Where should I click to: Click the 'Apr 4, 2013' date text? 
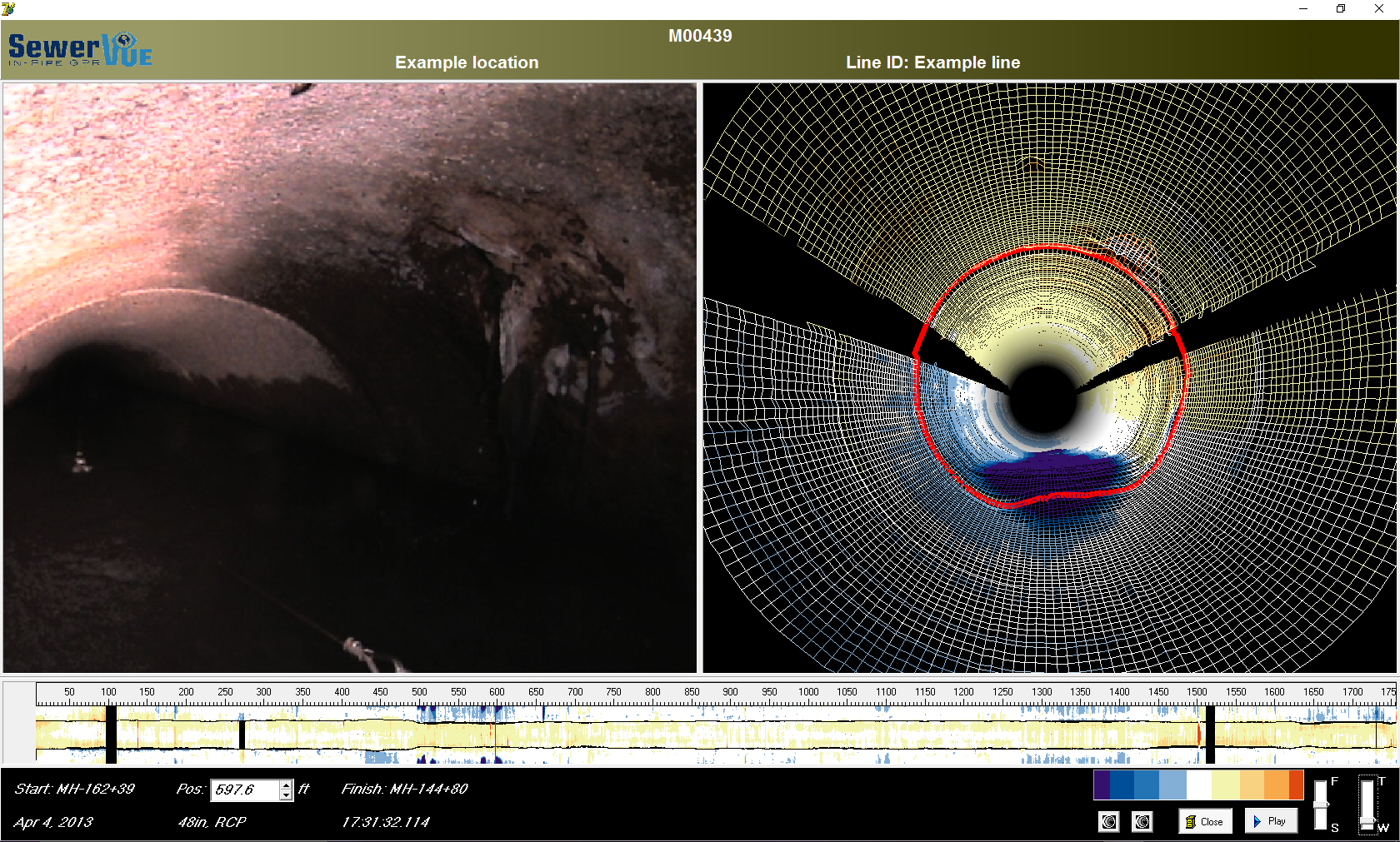click(54, 823)
